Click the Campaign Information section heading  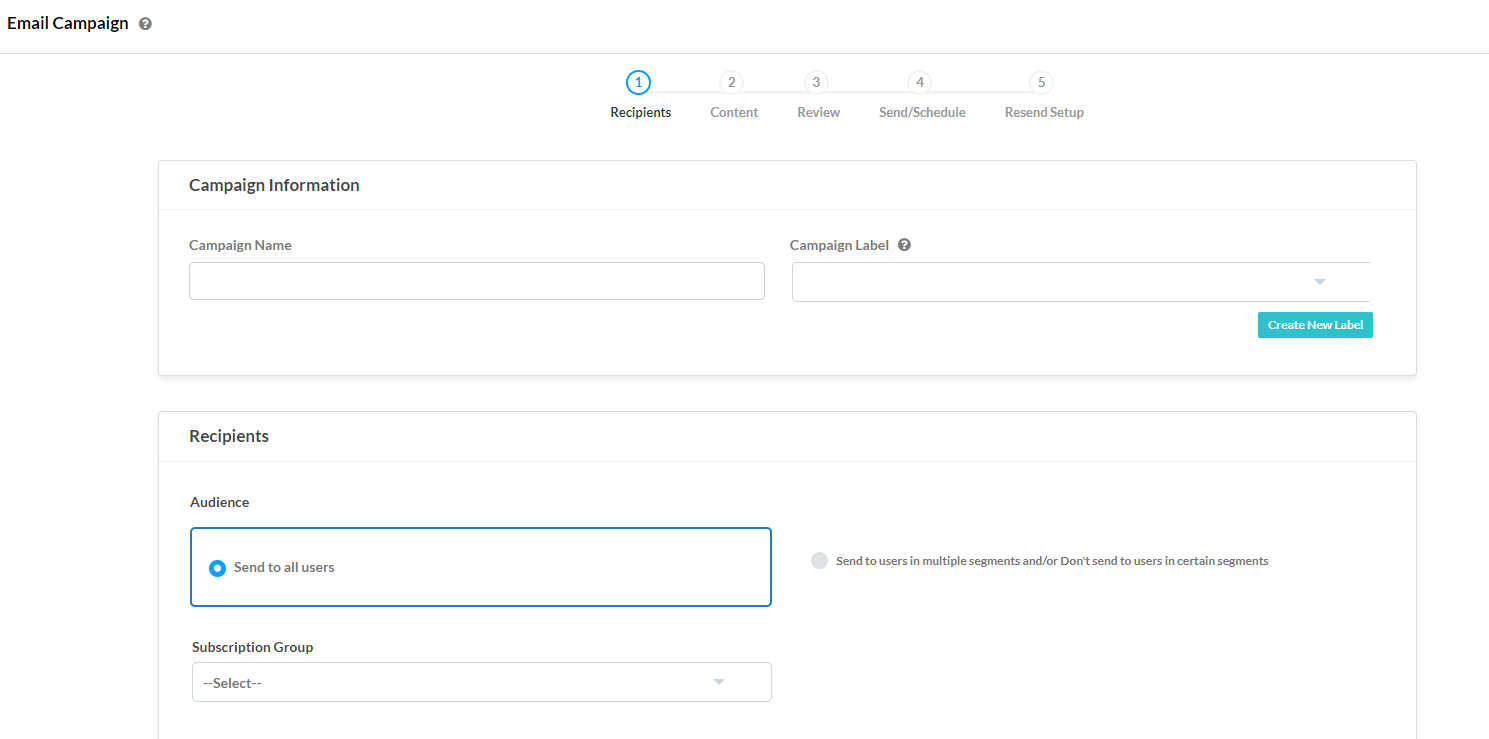pyautogui.click(x=274, y=185)
